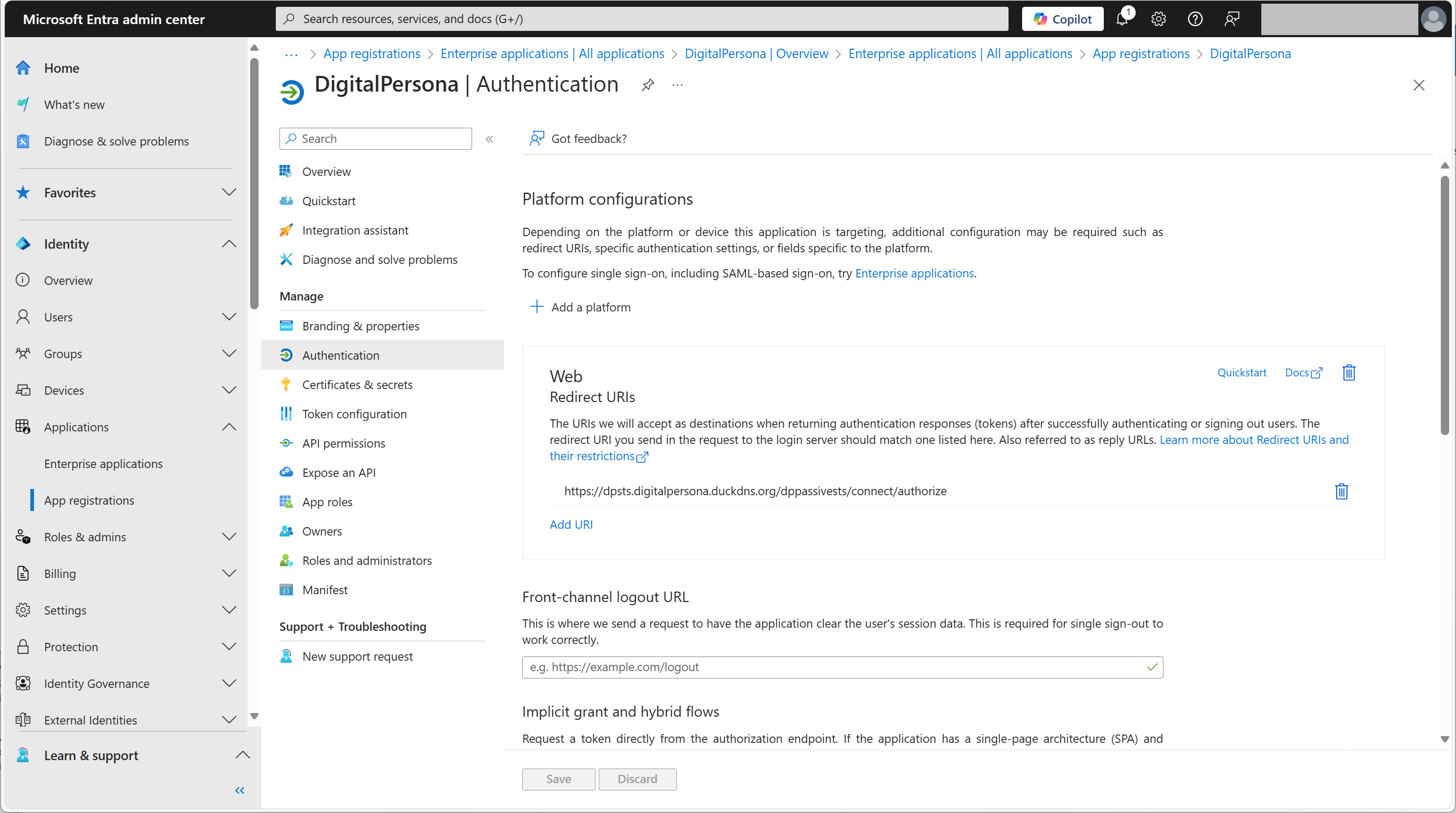The width and height of the screenshot is (1456, 813).
Task: Click the Branding & properties icon
Action: [x=286, y=326]
